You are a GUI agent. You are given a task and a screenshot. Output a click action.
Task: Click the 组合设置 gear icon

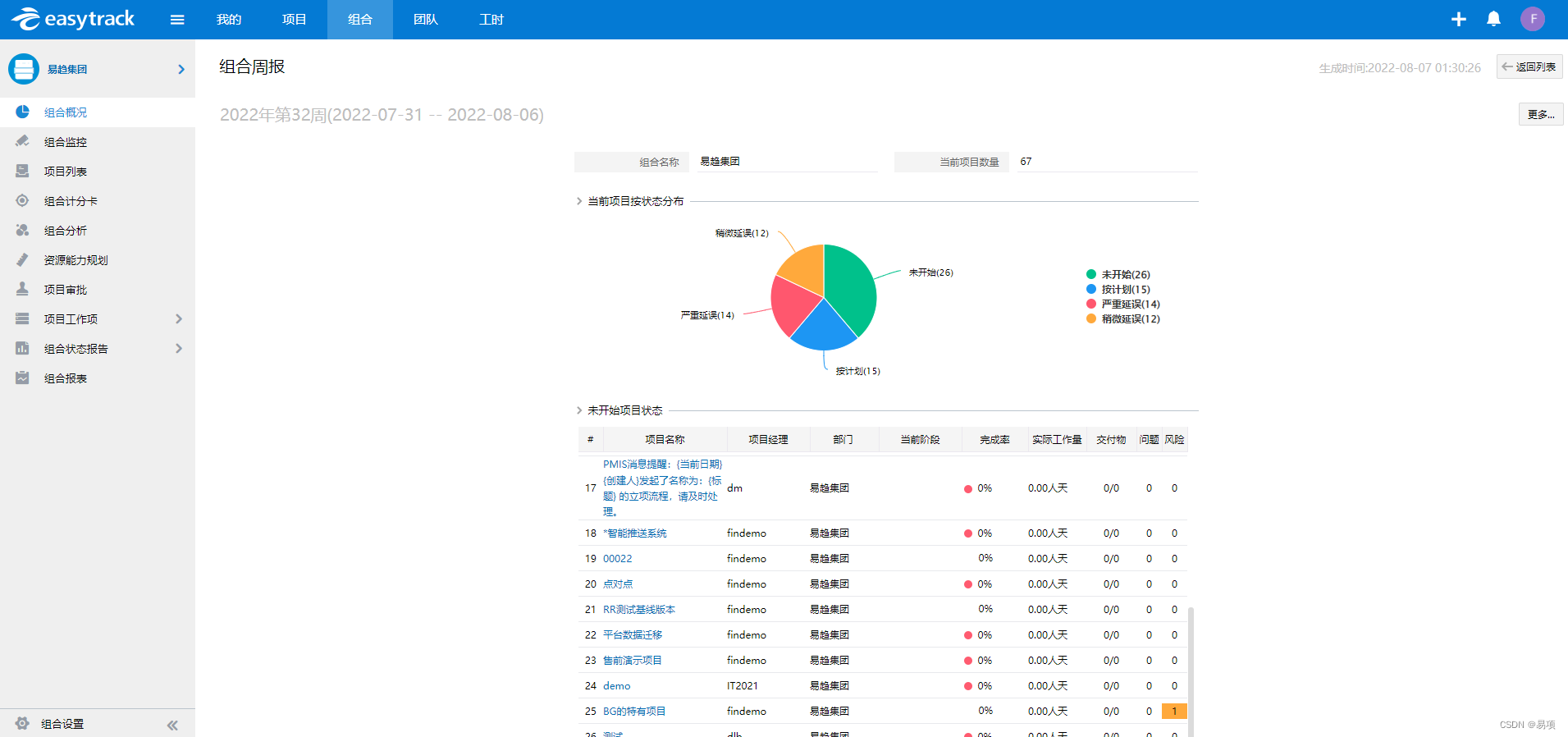pyautogui.click(x=22, y=723)
